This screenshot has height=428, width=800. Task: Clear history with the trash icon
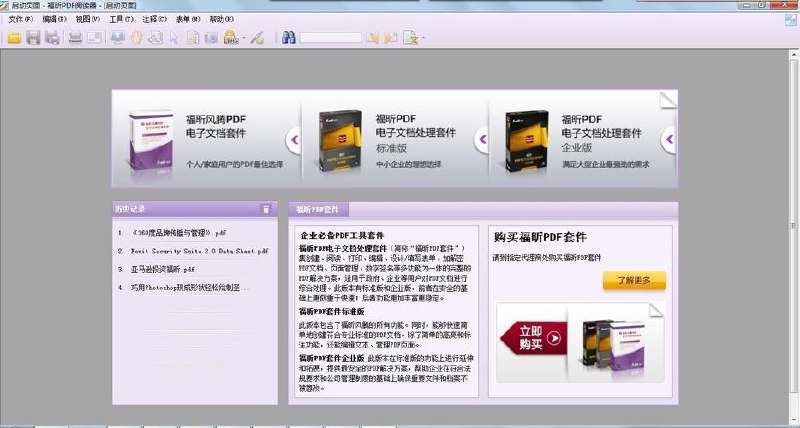[266, 209]
